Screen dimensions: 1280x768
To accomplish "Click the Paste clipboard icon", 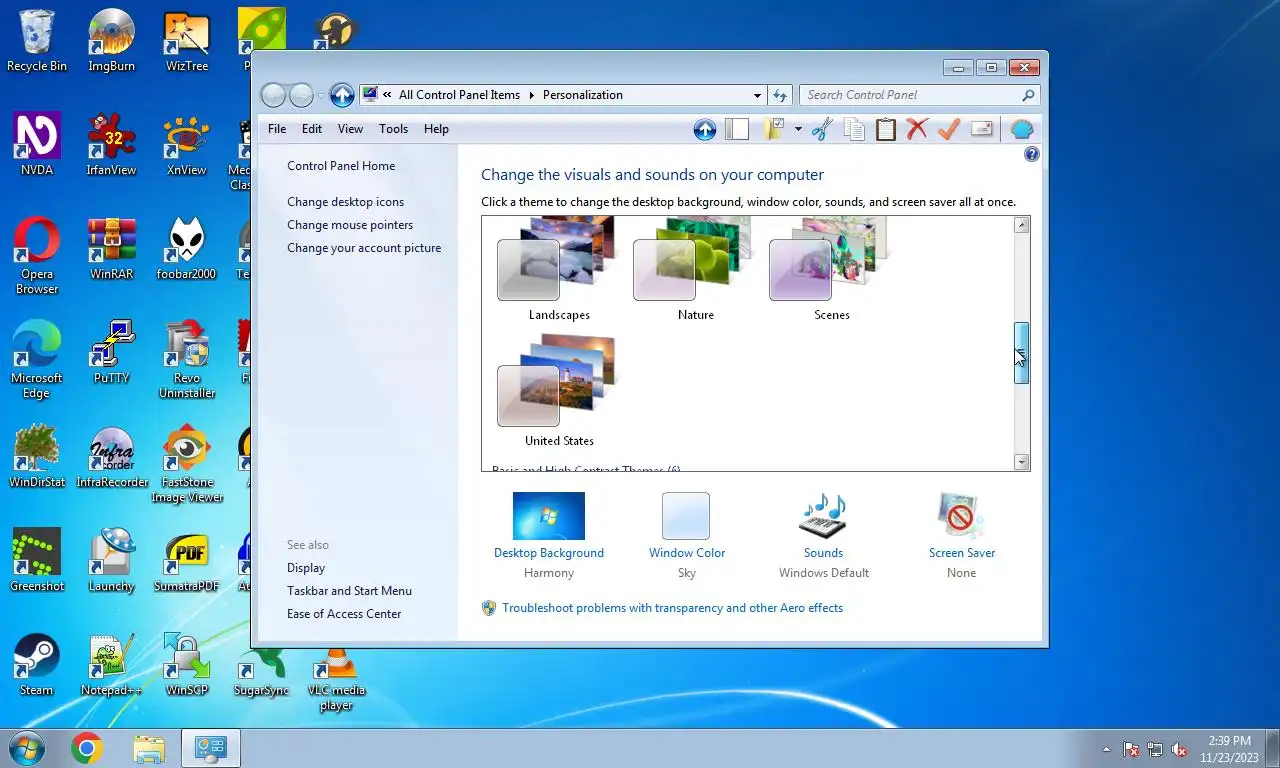I will 886,129.
